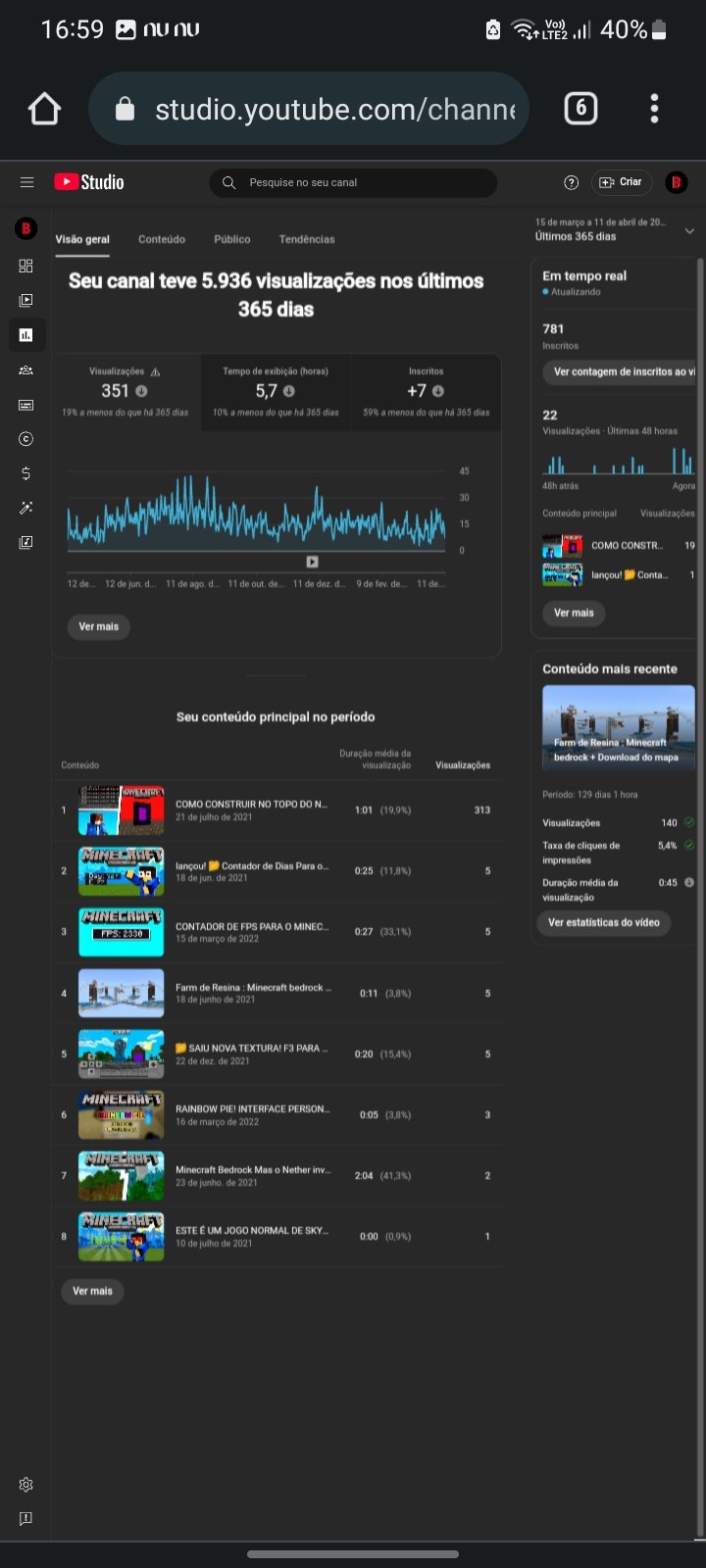Click the warning icon beside Visualizações
Viewport: 706px width, 1568px height.
pyautogui.click(x=155, y=372)
